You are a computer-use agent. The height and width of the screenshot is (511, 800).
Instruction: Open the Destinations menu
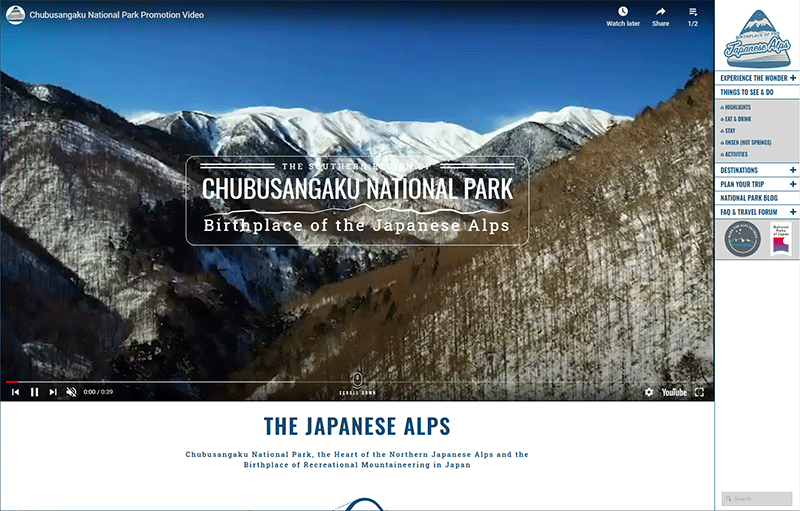pyautogui.click(x=739, y=170)
